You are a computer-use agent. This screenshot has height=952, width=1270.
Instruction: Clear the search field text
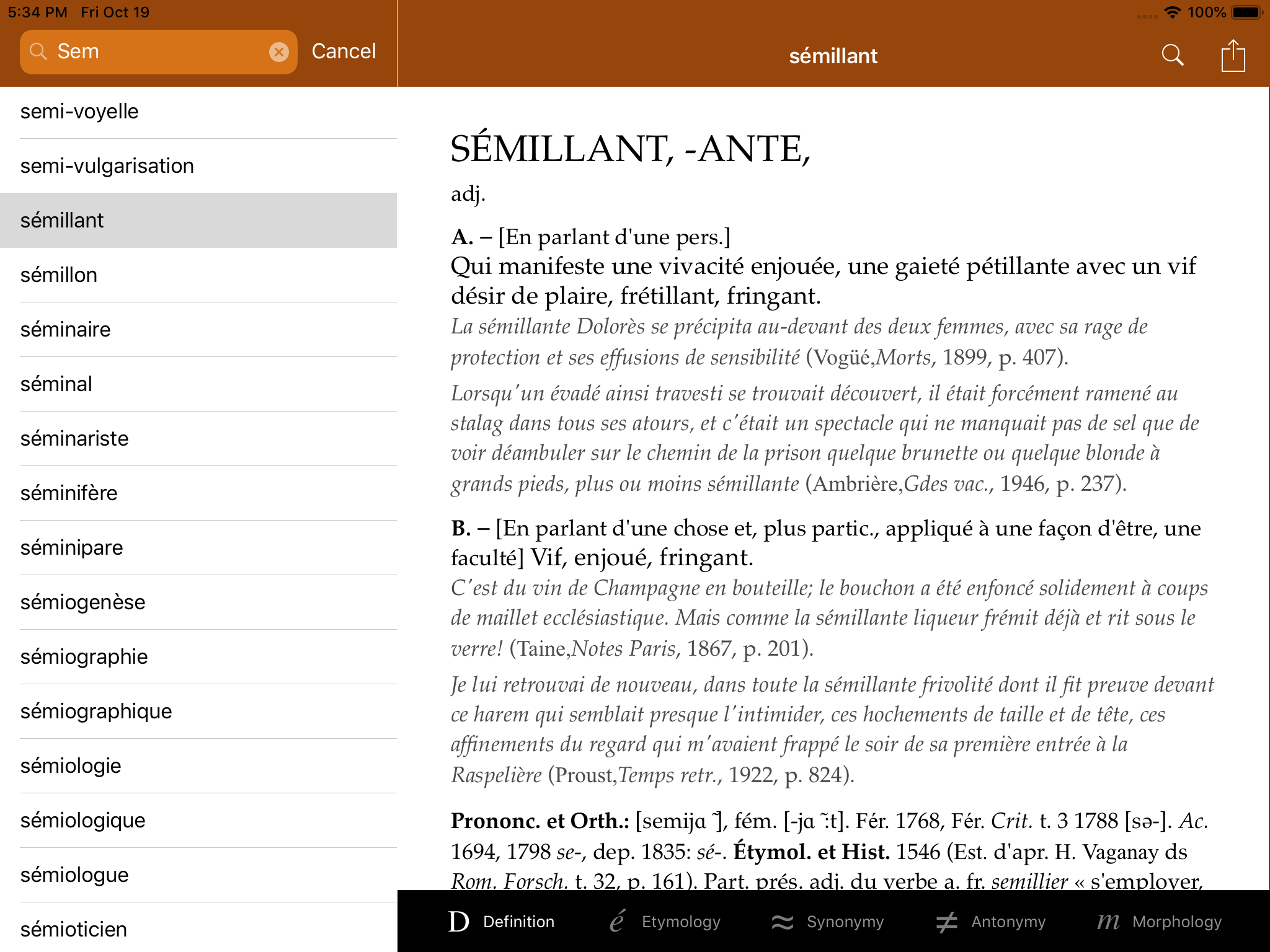click(x=279, y=52)
